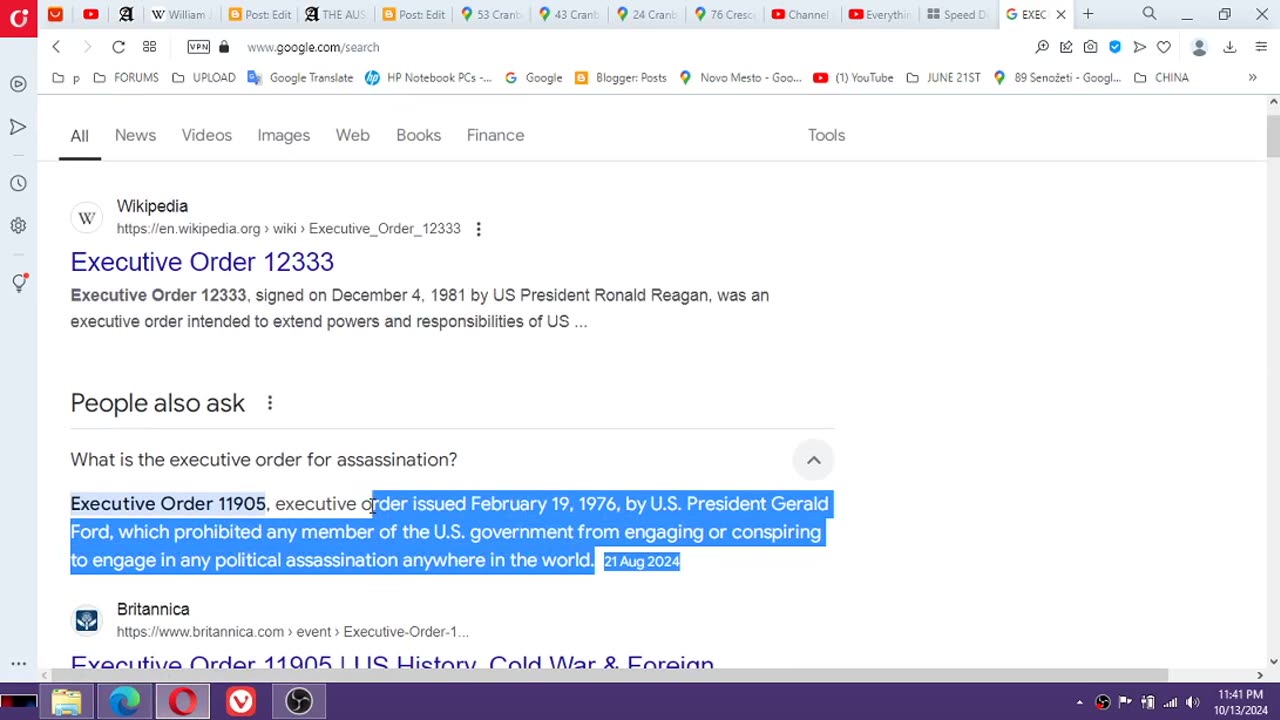The width and height of the screenshot is (1280, 720).
Task: Open the user profile account icon
Action: 1199,47
